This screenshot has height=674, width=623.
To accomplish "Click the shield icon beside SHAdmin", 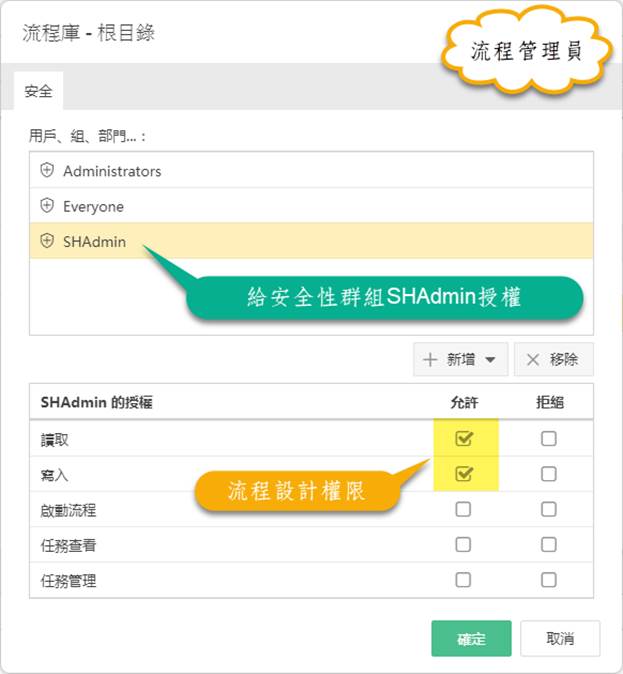I will tap(47, 241).
